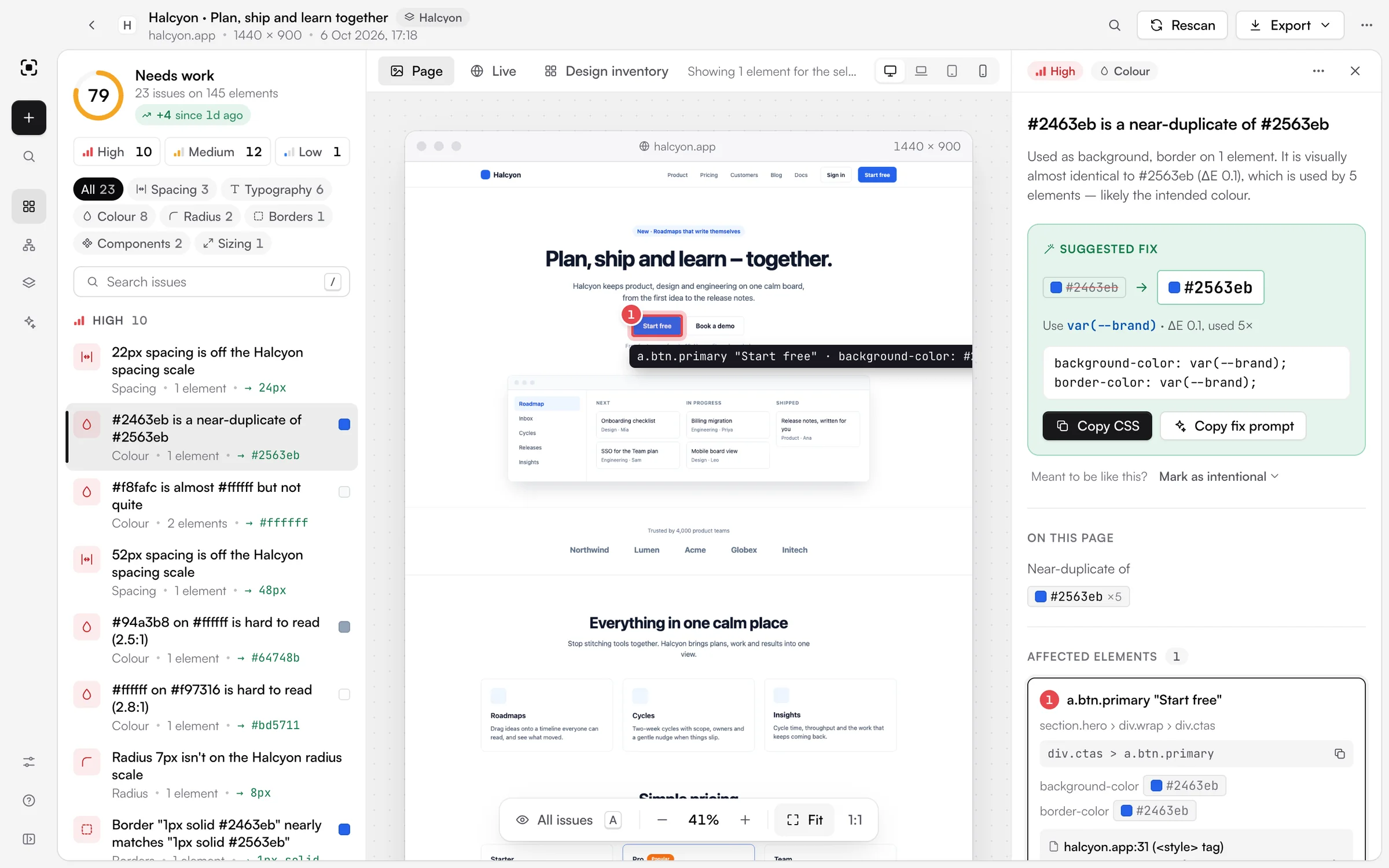Switch to mobile phone viewport icon

tap(982, 71)
